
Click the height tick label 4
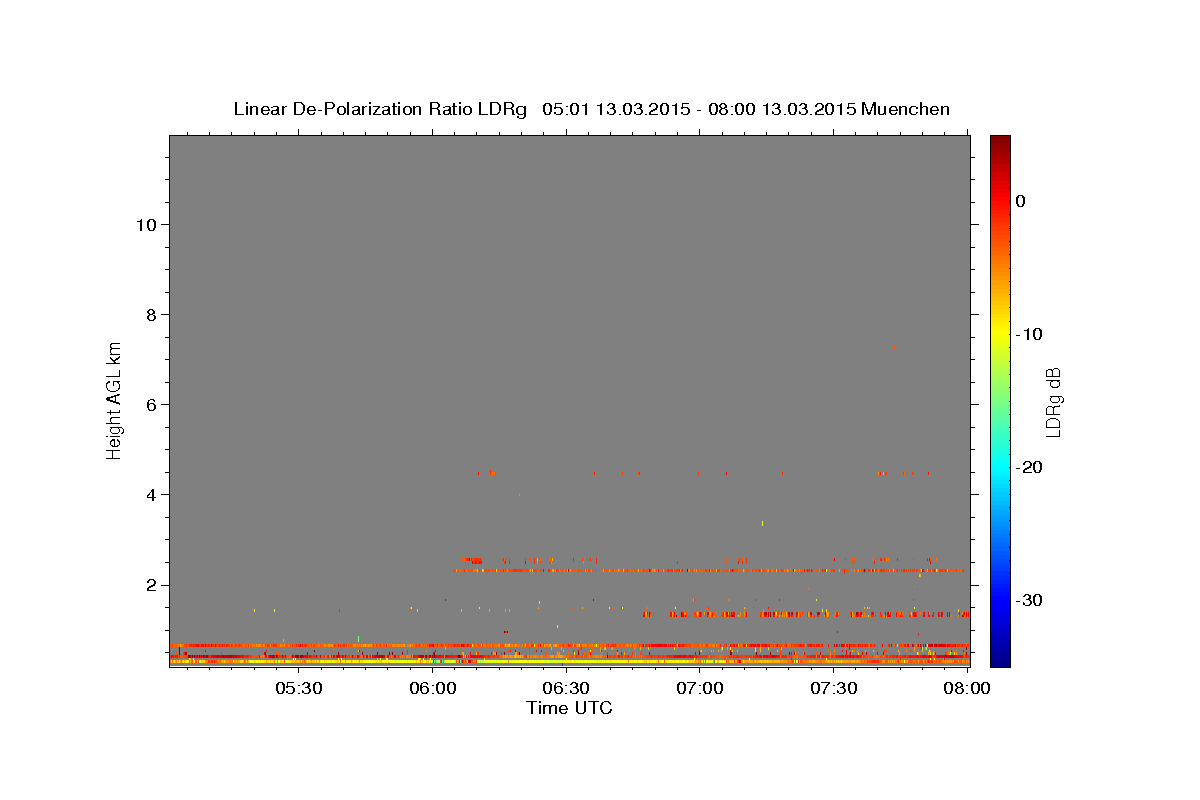[151, 495]
